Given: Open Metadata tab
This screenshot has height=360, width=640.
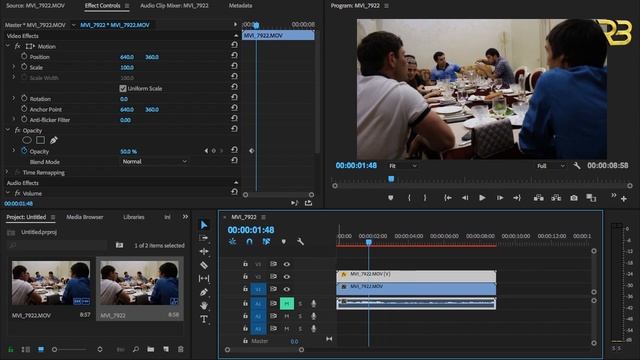Looking at the screenshot, I should click(x=240, y=6).
